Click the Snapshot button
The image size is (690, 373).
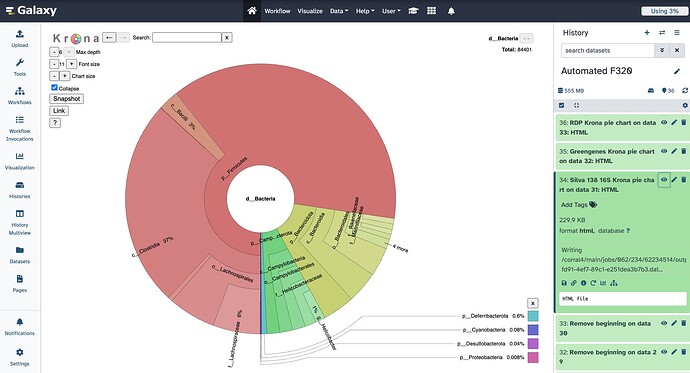pyautogui.click(x=66, y=99)
